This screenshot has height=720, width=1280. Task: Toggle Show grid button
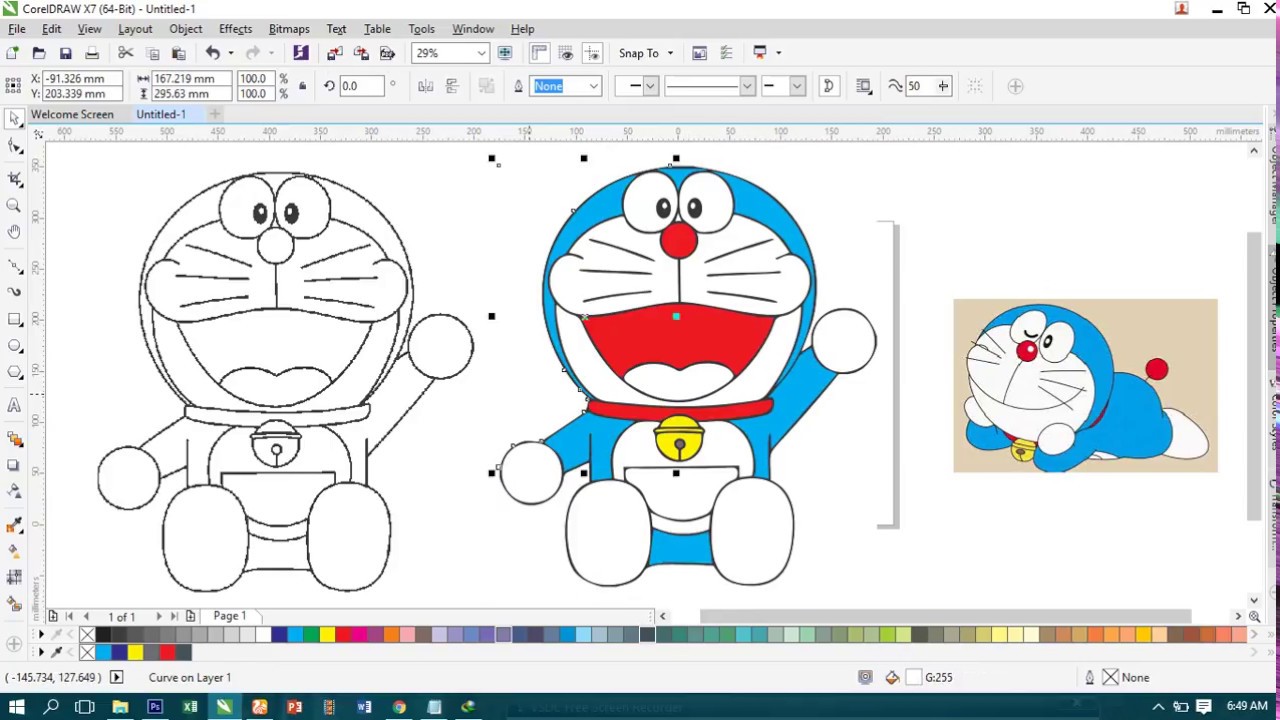(x=565, y=53)
